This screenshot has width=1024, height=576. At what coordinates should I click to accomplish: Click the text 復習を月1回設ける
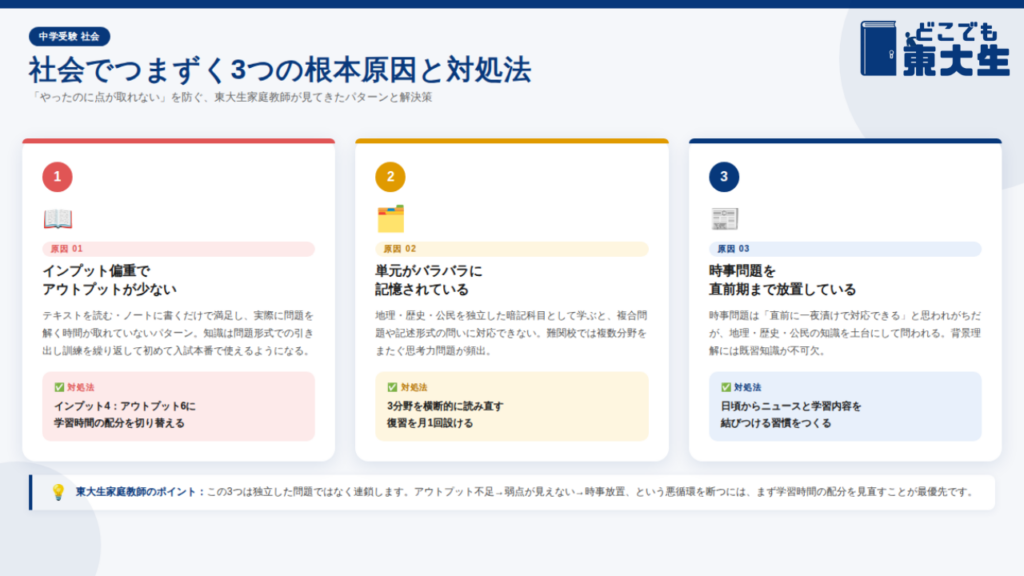click(x=430, y=423)
